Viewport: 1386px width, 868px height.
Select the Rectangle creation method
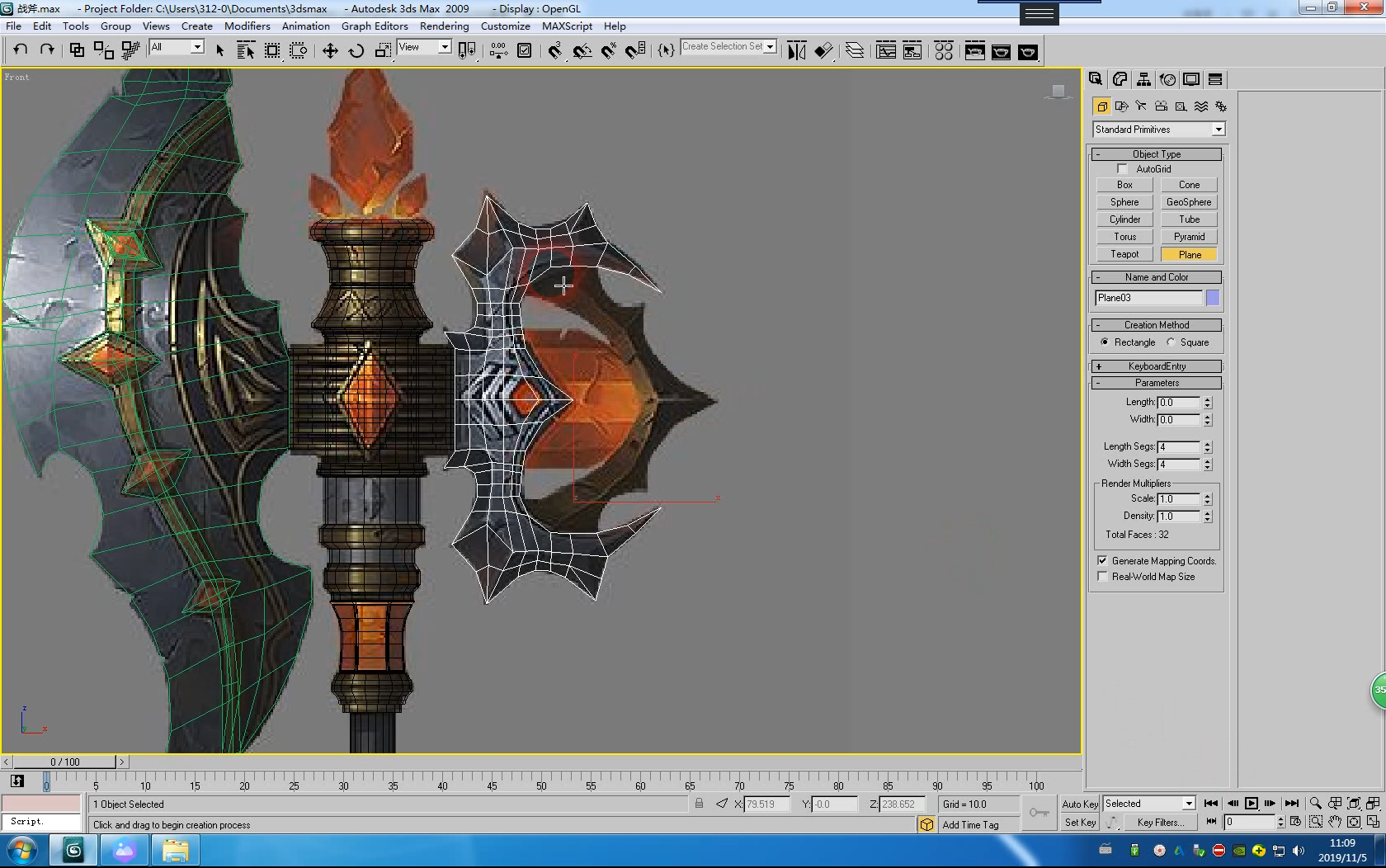tap(1105, 342)
